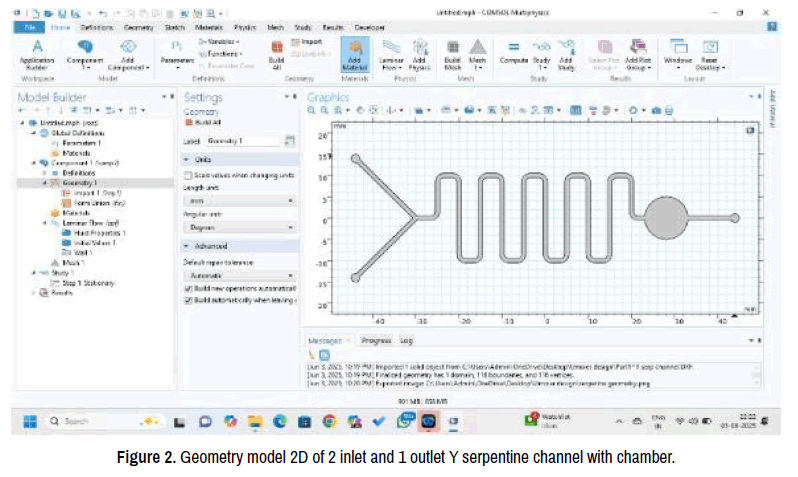Toggle Build new operations automatically checkbox
This screenshot has width=798, height=477.
point(189,287)
